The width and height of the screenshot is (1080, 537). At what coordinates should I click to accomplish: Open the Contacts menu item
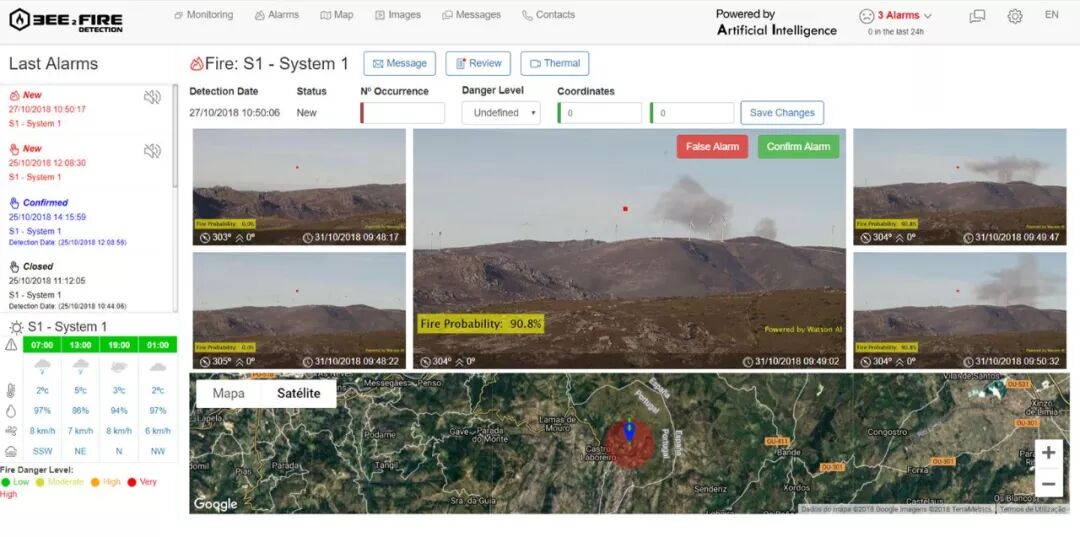pos(548,15)
